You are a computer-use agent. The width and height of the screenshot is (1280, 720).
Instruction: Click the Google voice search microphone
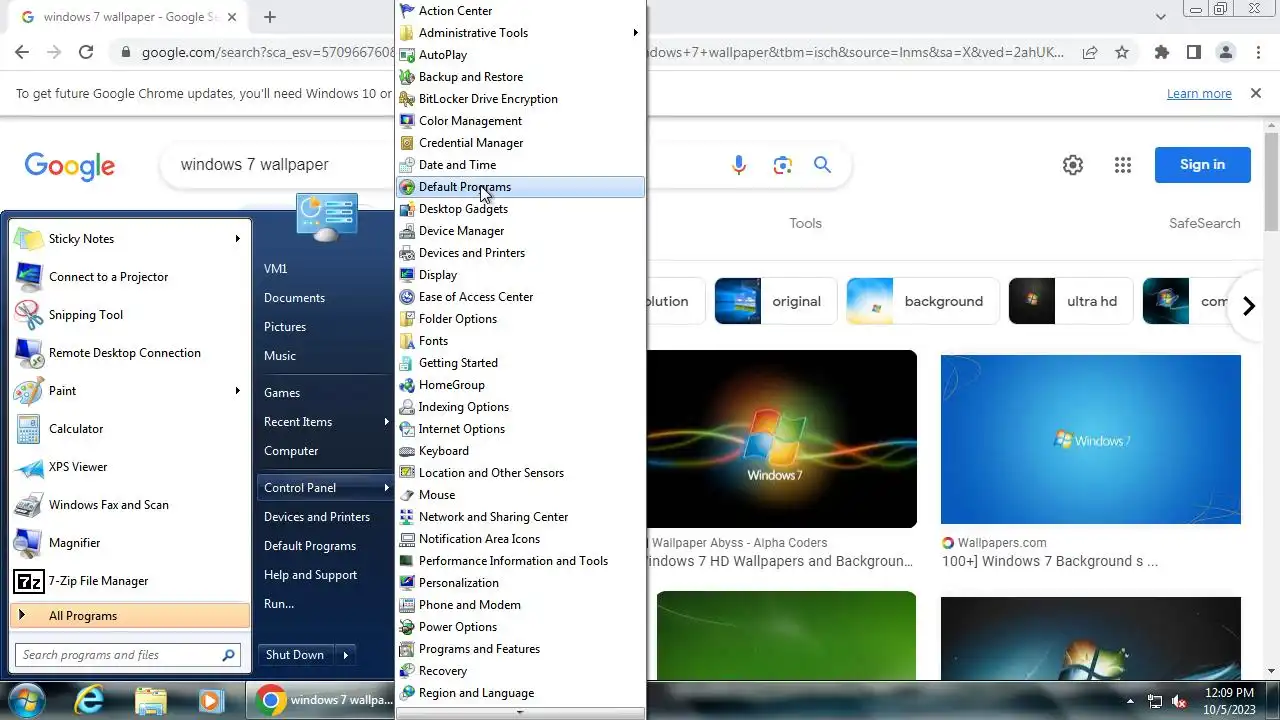(x=739, y=165)
